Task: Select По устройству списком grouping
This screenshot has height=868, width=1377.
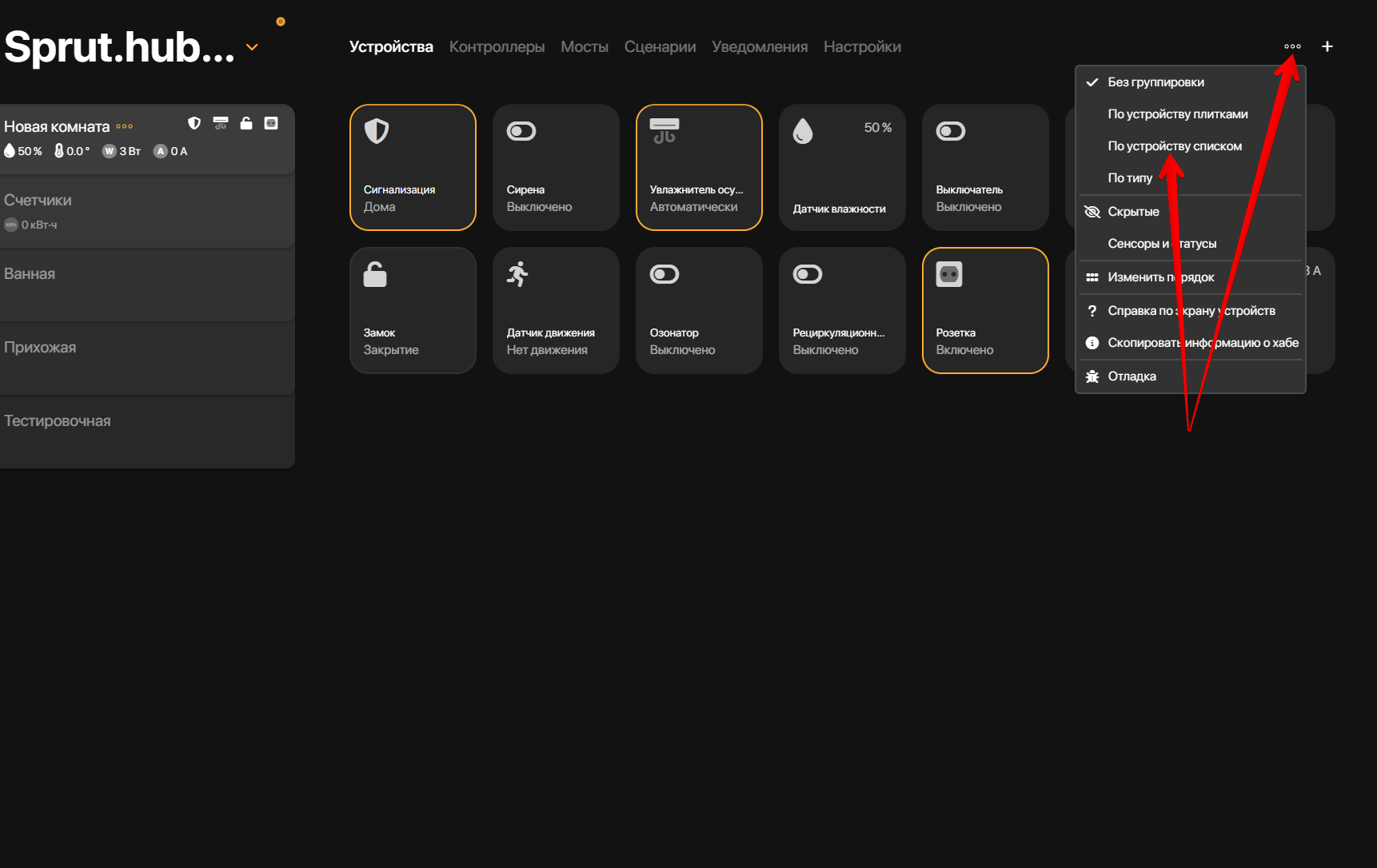Action: (1174, 146)
